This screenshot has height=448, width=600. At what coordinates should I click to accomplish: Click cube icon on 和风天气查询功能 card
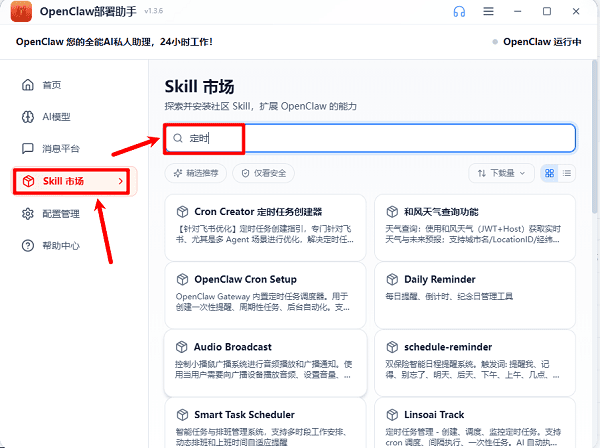tap(392, 212)
